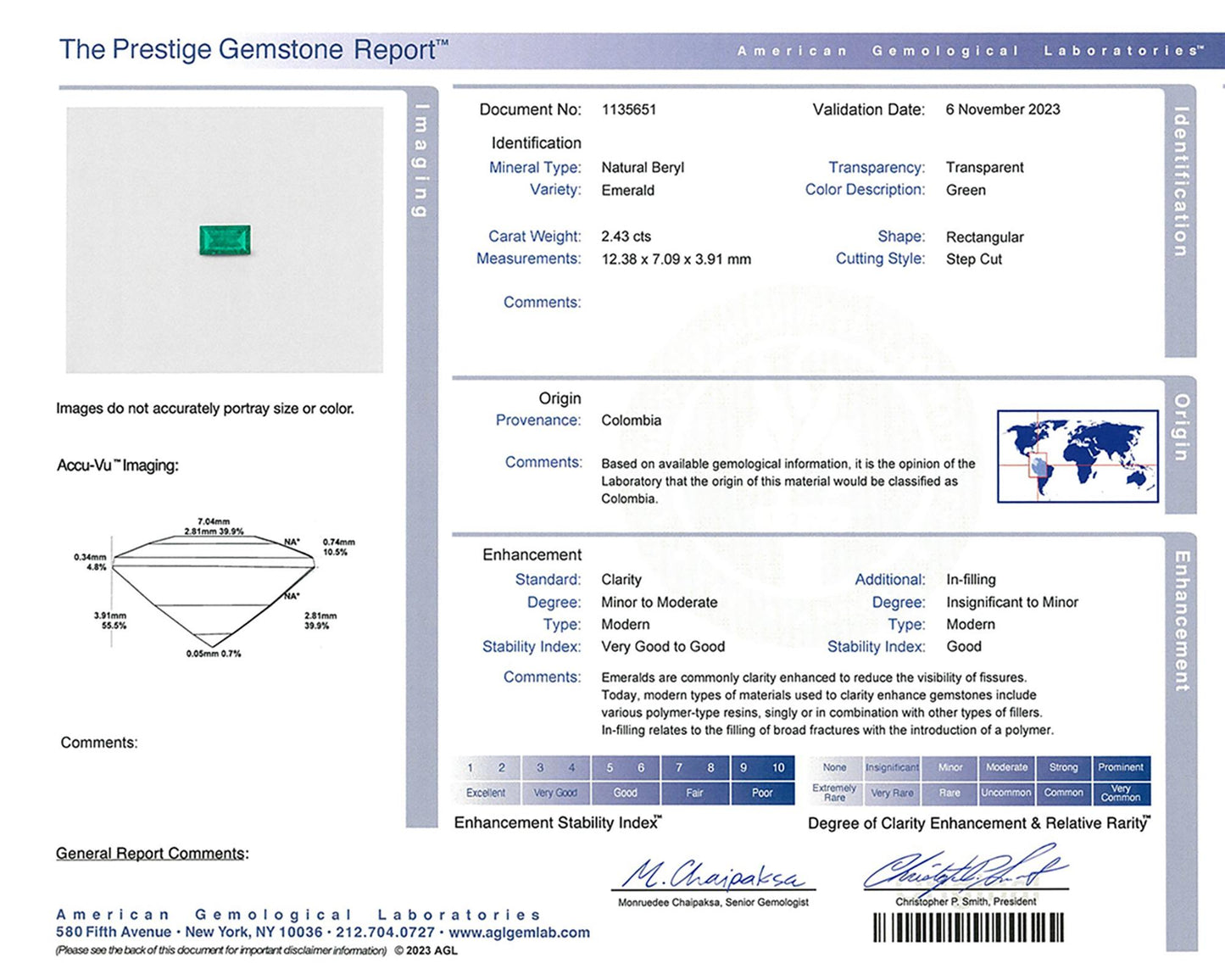Click the Colombia provenance value

(x=631, y=420)
